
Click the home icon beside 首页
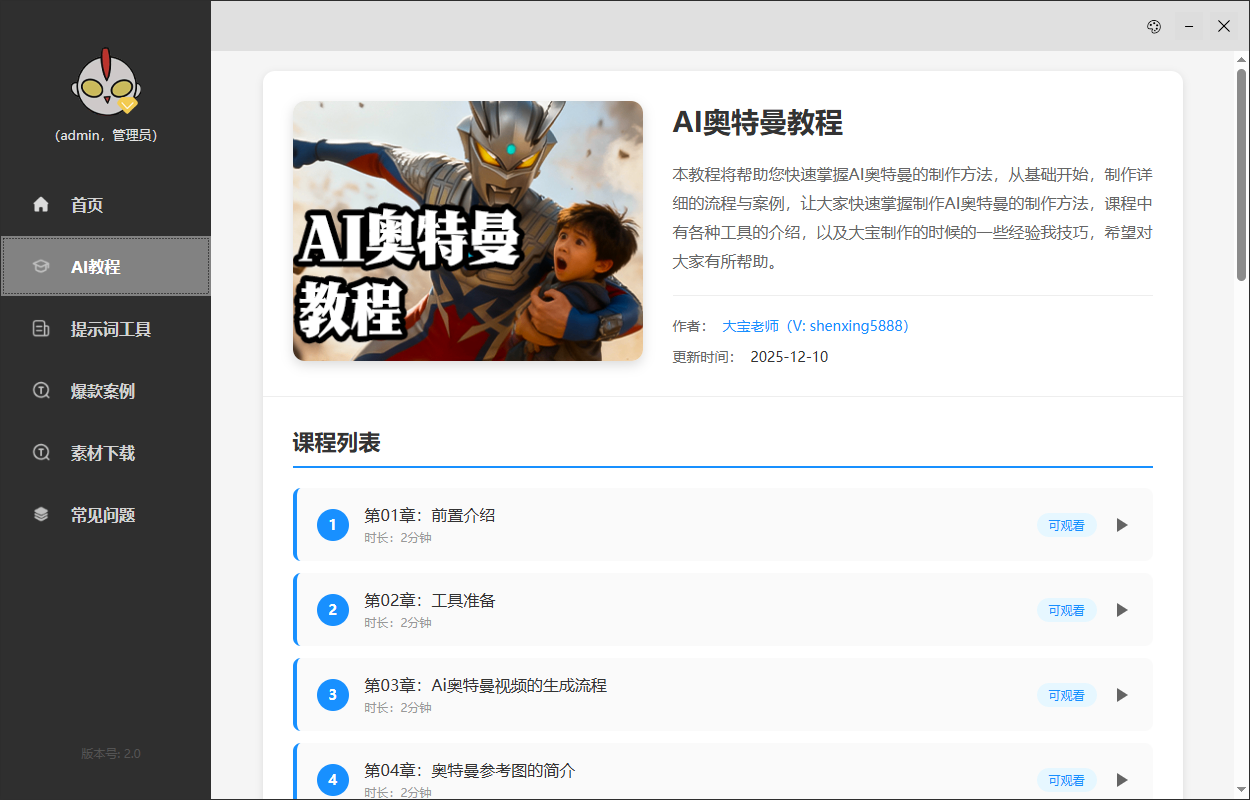point(41,205)
